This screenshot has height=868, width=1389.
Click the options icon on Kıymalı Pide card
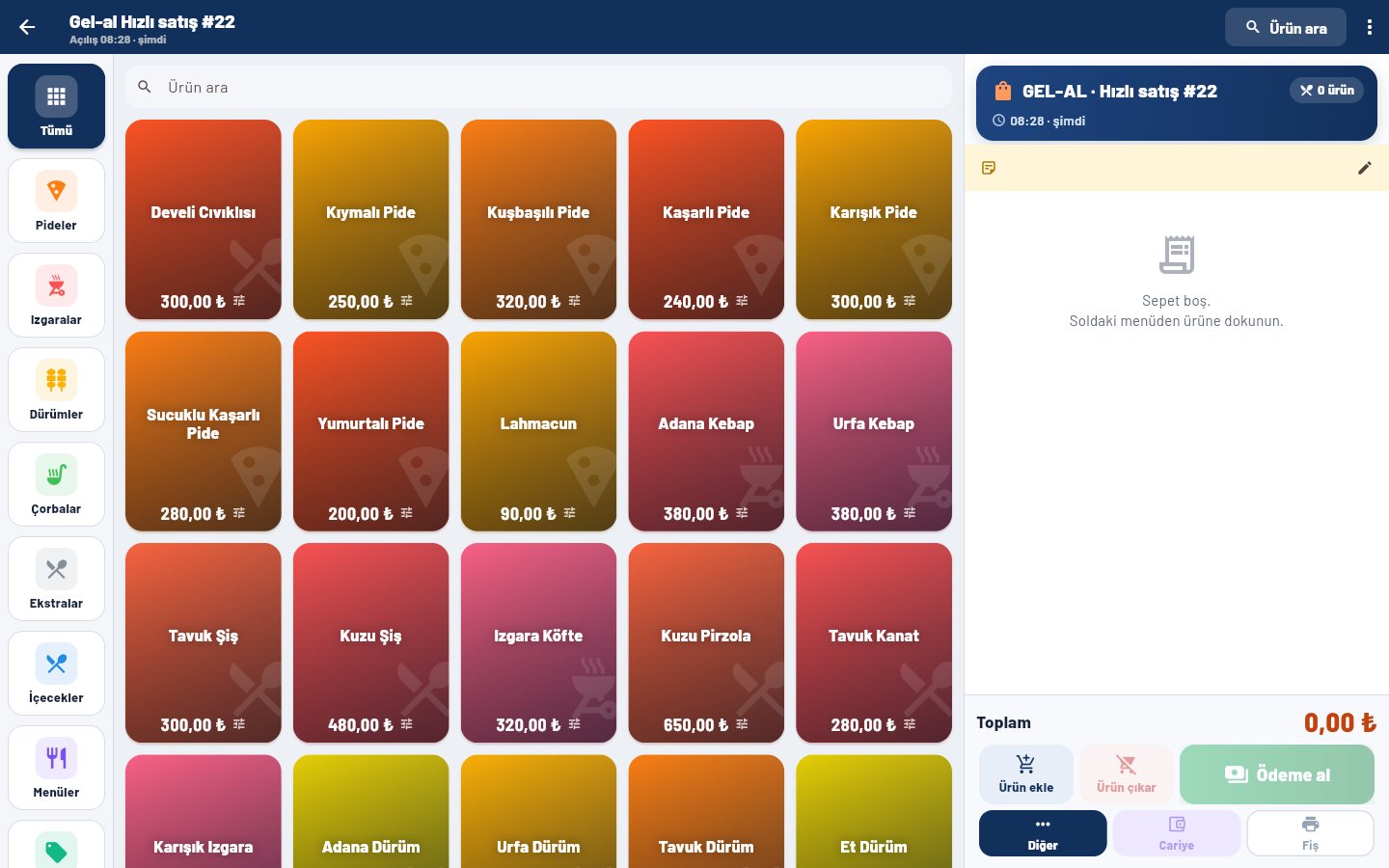coord(407,301)
